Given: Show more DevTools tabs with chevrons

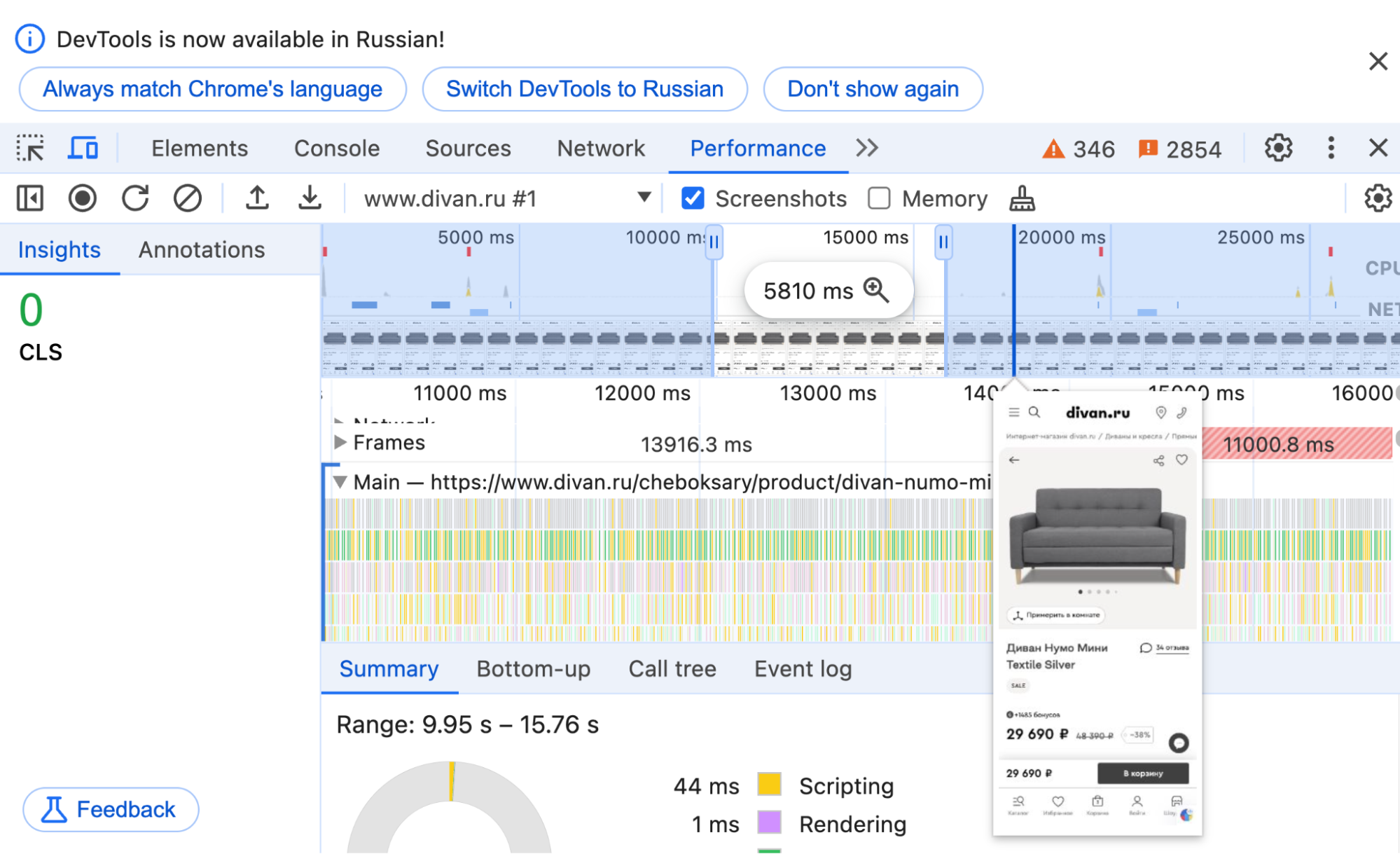Looking at the screenshot, I should tap(866, 149).
